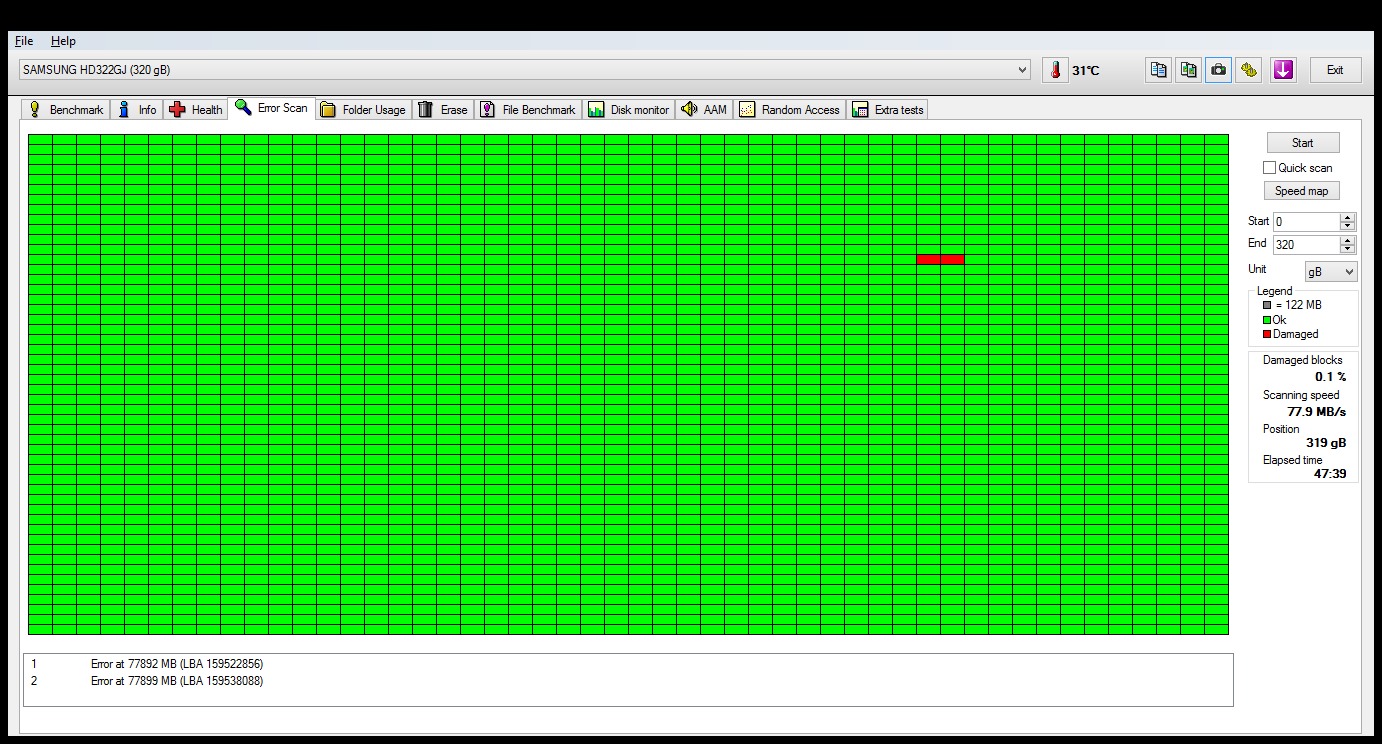Screen dimensions: 1382x744
Task: Open the Disk monitor tab
Action: tap(629, 110)
